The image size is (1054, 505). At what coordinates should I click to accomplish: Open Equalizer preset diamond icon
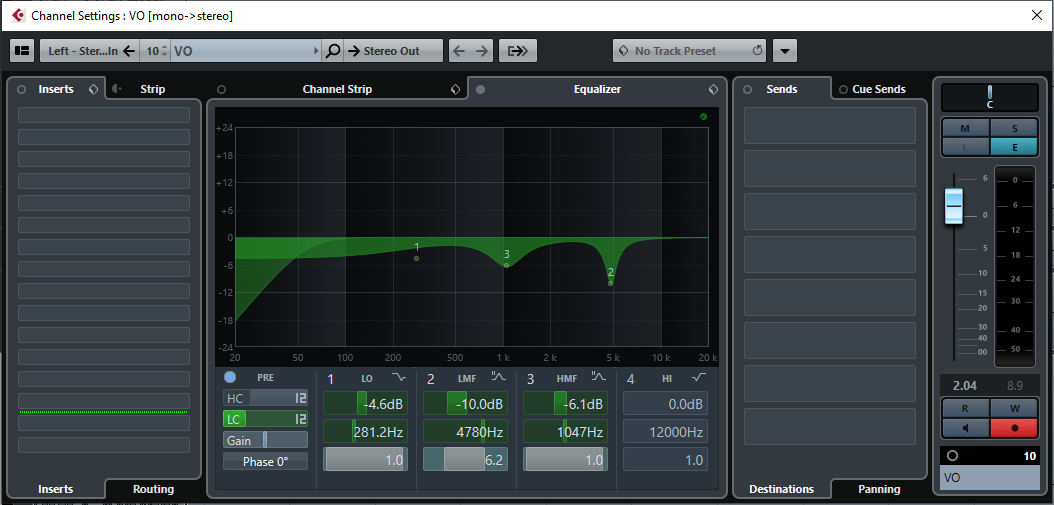point(713,89)
